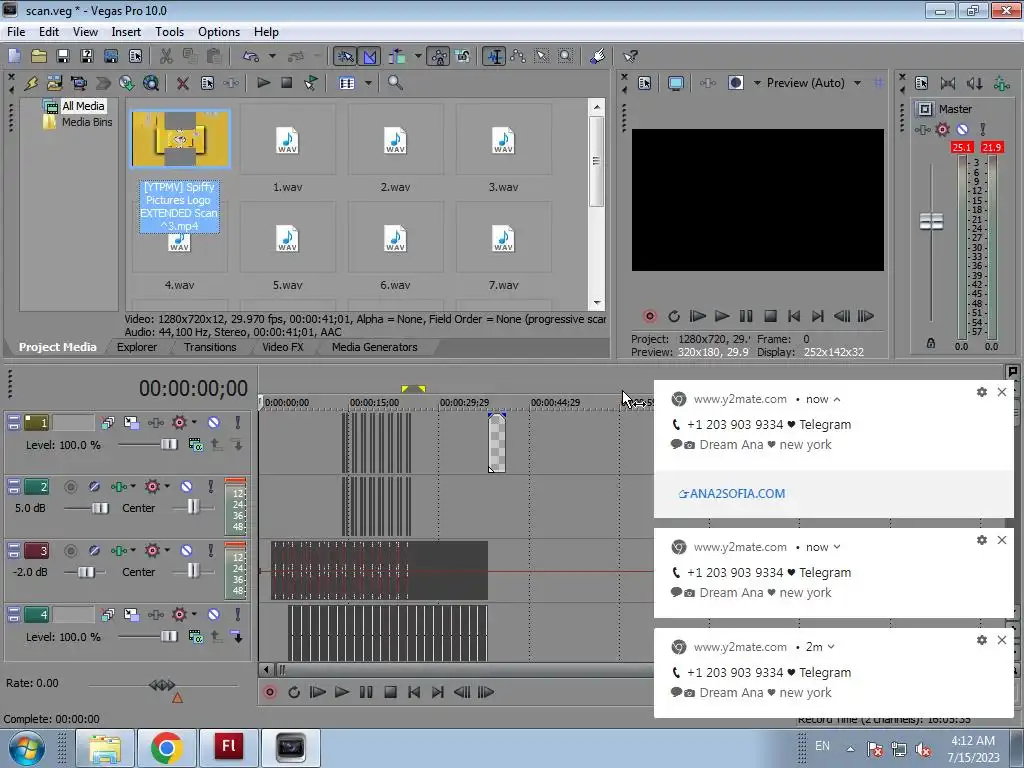
Task: Toggle Enable Snapping in main toolbar
Action: click(345, 56)
